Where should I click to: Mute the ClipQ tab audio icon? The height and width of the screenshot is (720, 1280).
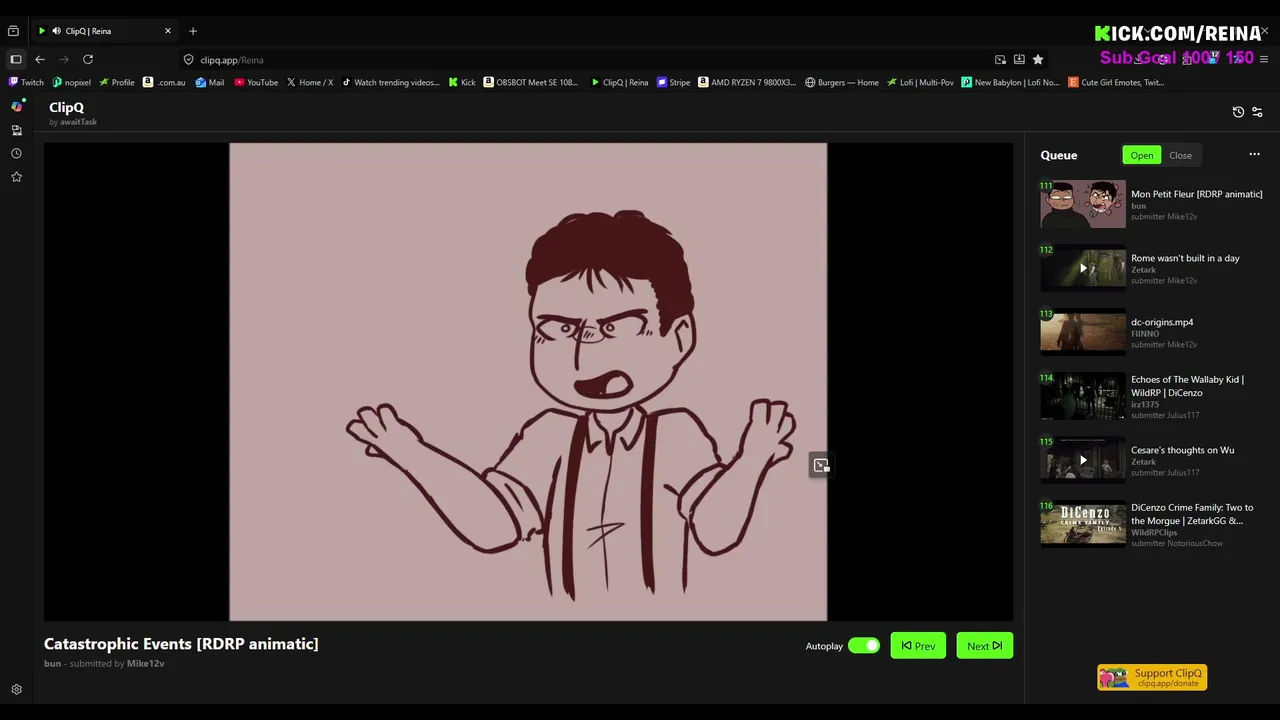coord(56,31)
